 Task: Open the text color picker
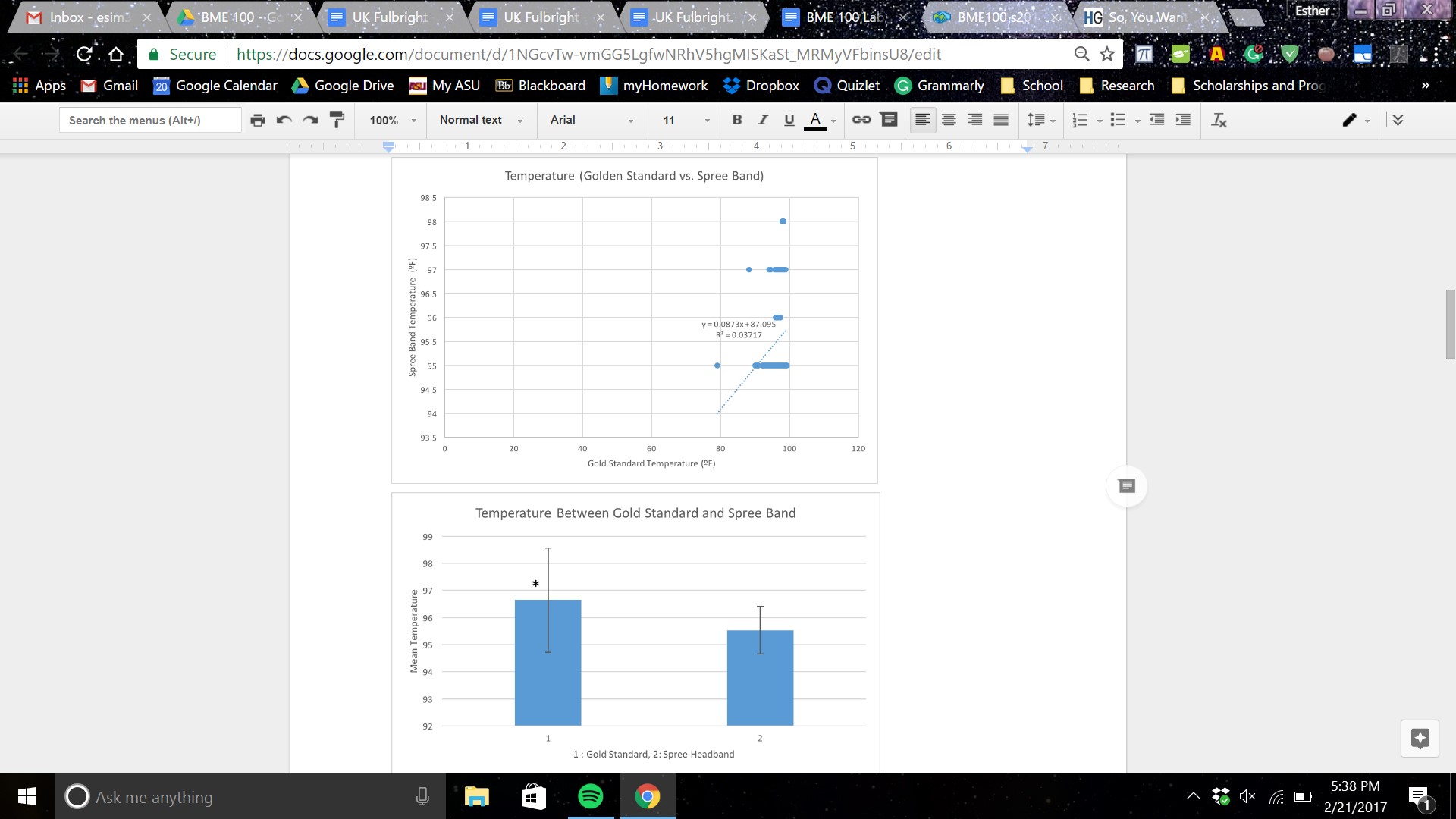click(815, 120)
